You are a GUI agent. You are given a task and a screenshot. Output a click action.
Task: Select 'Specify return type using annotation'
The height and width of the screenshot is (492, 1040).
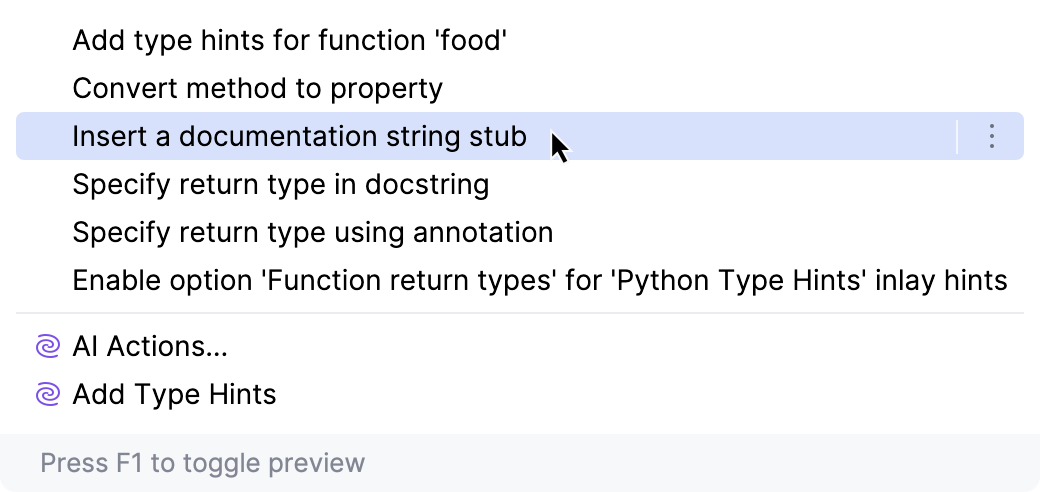(x=312, y=233)
